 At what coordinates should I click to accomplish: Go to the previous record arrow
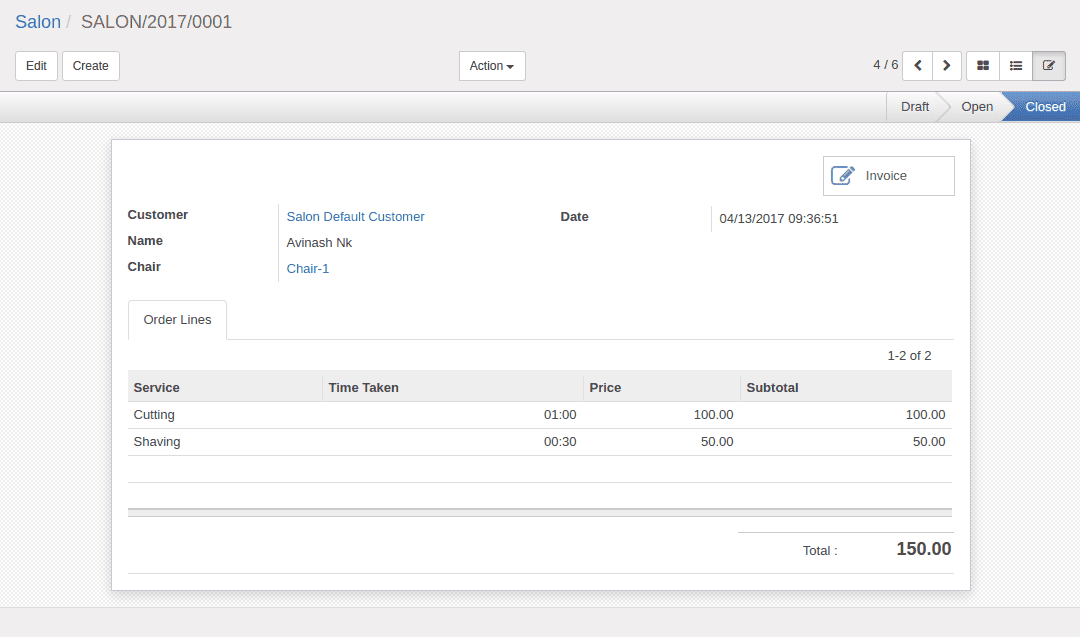(917, 66)
